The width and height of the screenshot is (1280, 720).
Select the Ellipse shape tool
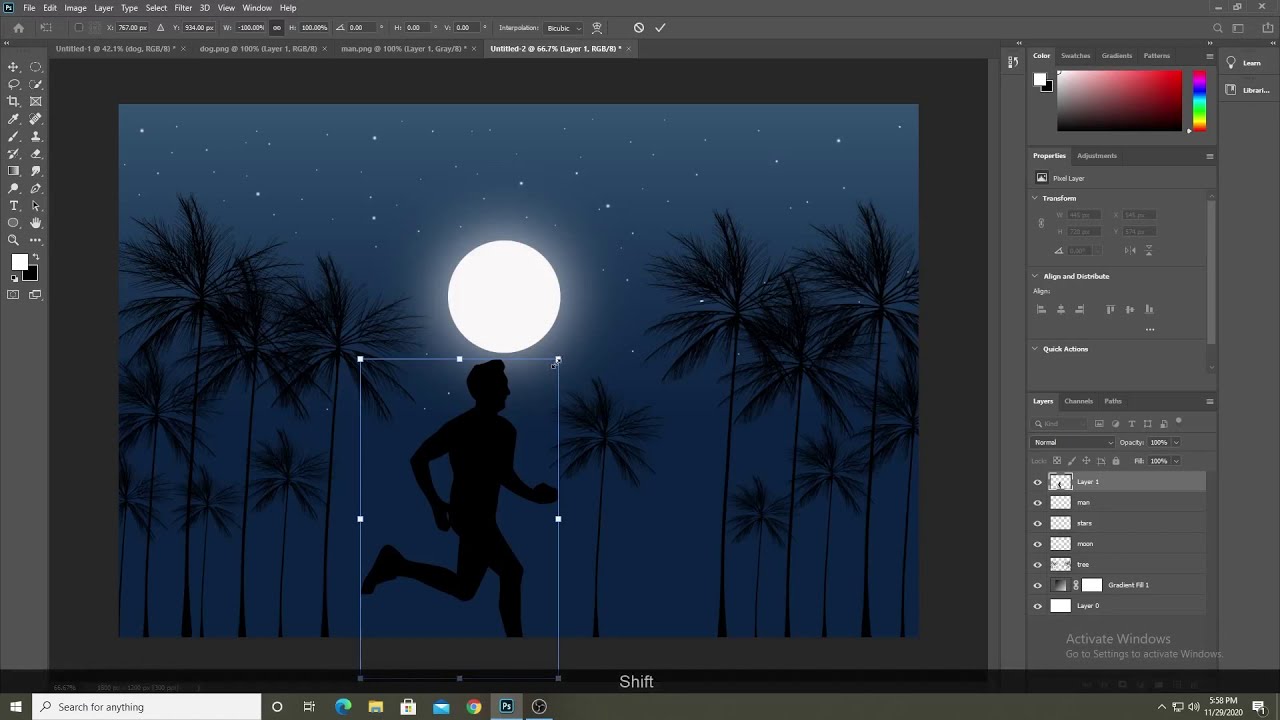tap(14, 223)
